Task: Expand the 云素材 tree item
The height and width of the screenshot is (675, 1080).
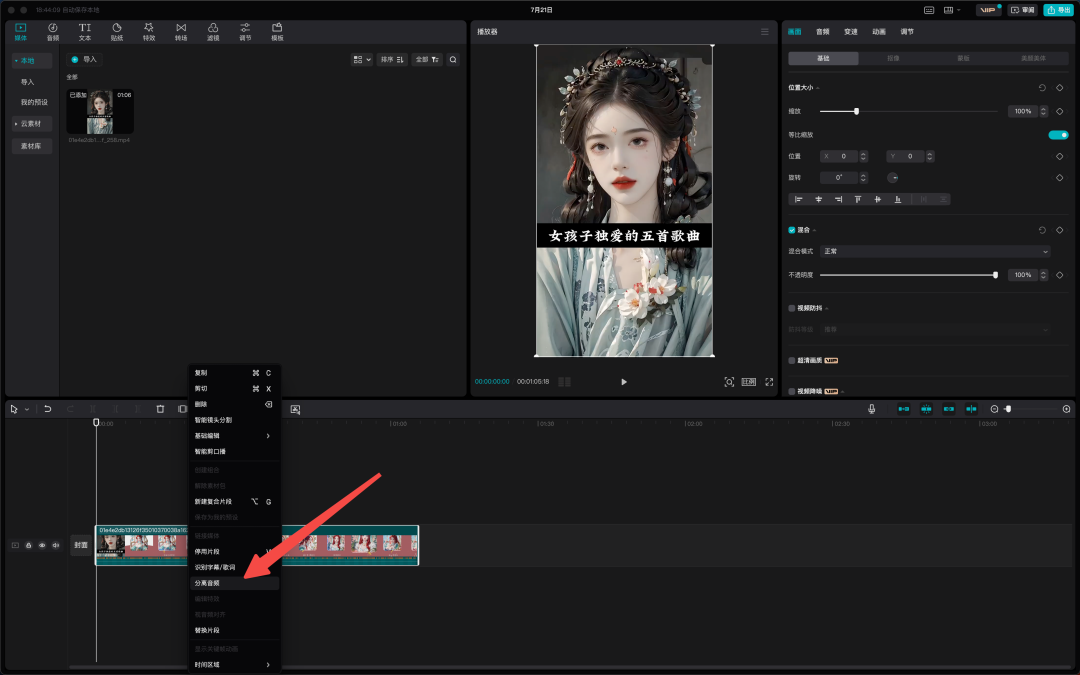Action: coord(17,124)
